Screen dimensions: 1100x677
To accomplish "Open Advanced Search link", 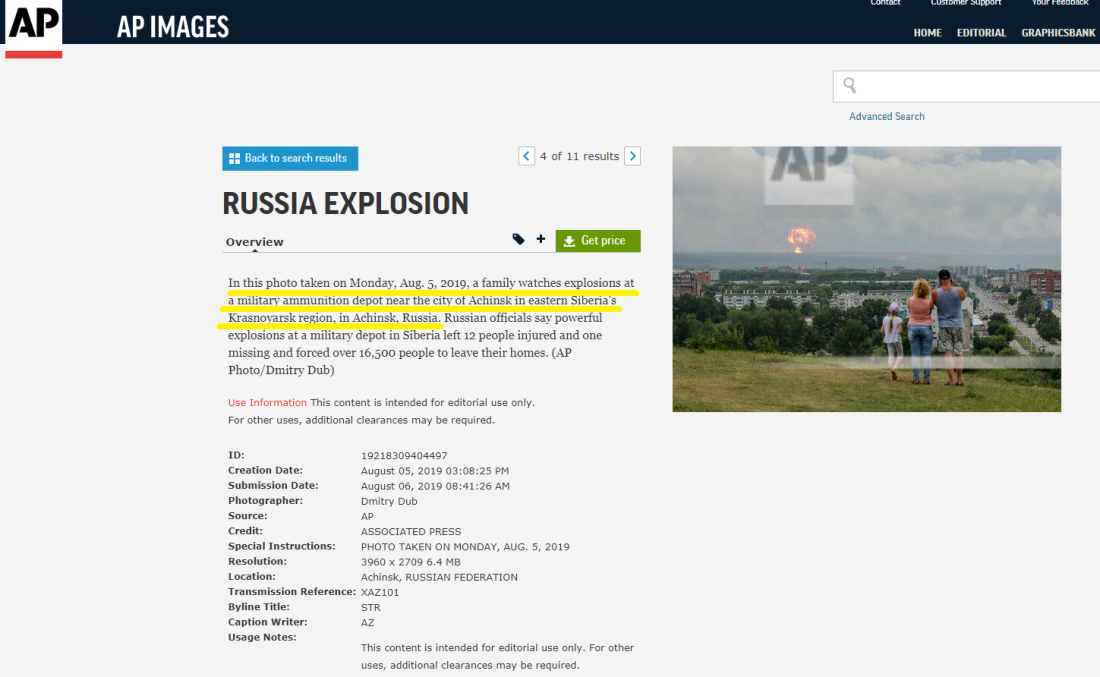I will point(887,116).
